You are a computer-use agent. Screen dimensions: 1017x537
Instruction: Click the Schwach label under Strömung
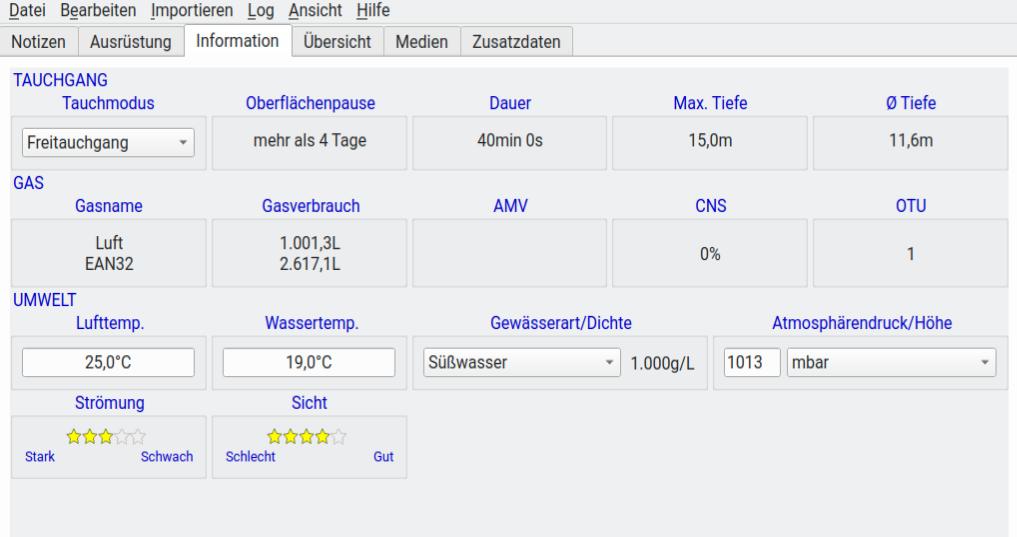[x=167, y=457]
